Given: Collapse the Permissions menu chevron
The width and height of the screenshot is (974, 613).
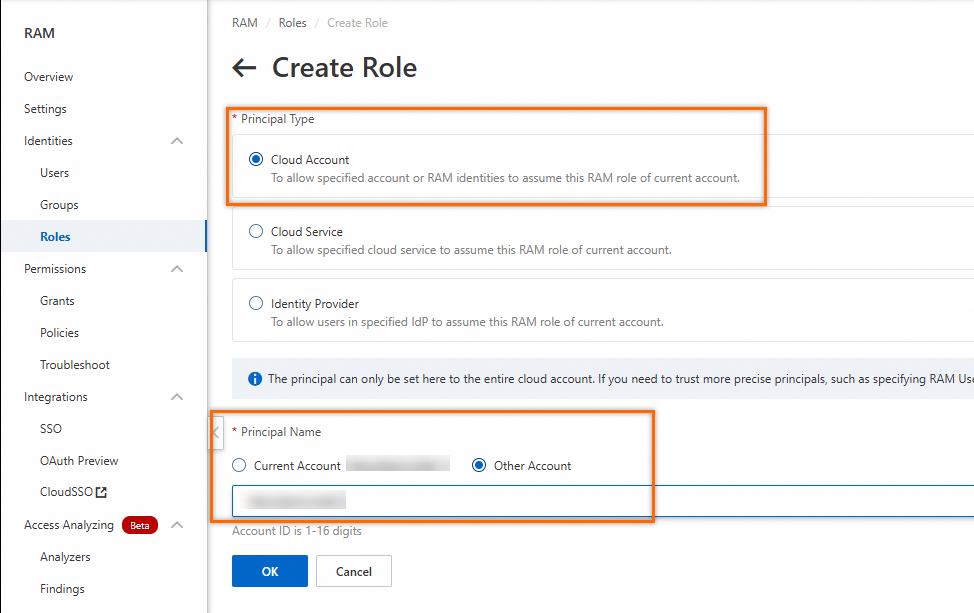Looking at the screenshot, I should 177,269.
